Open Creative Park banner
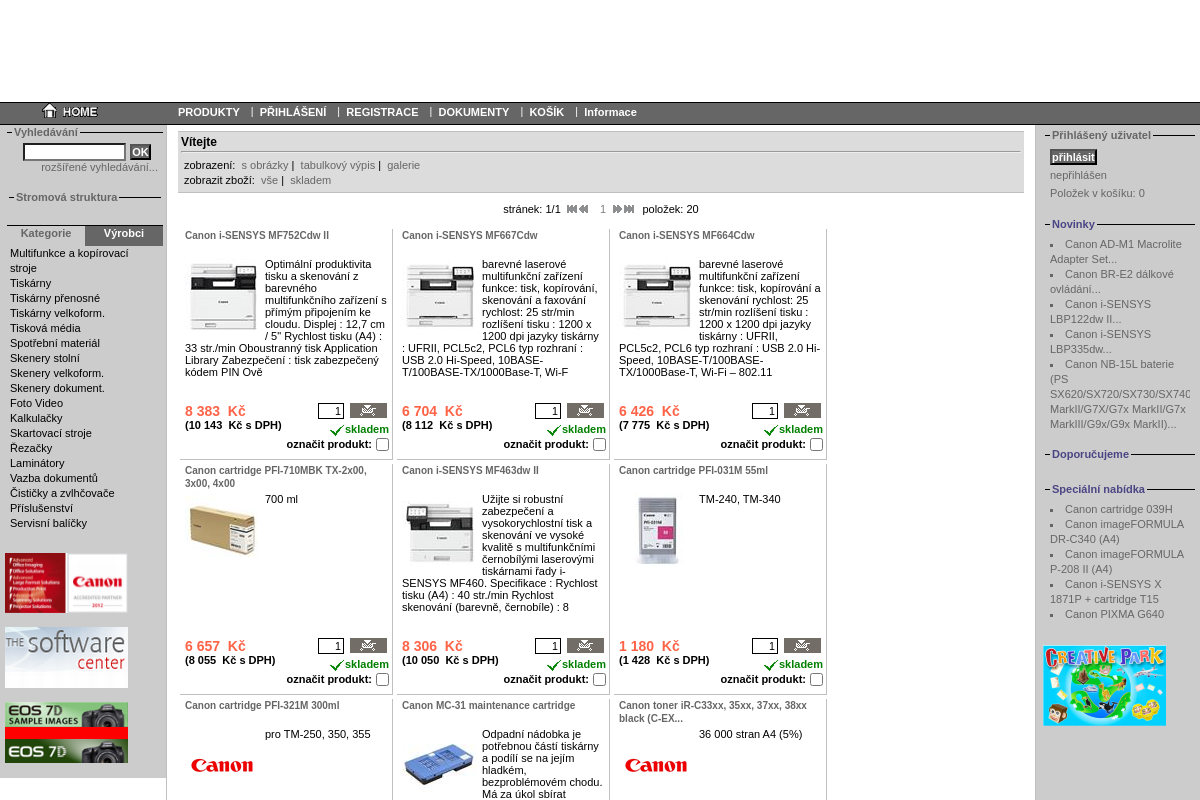This screenshot has width=1200, height=800. point(1105,685)
